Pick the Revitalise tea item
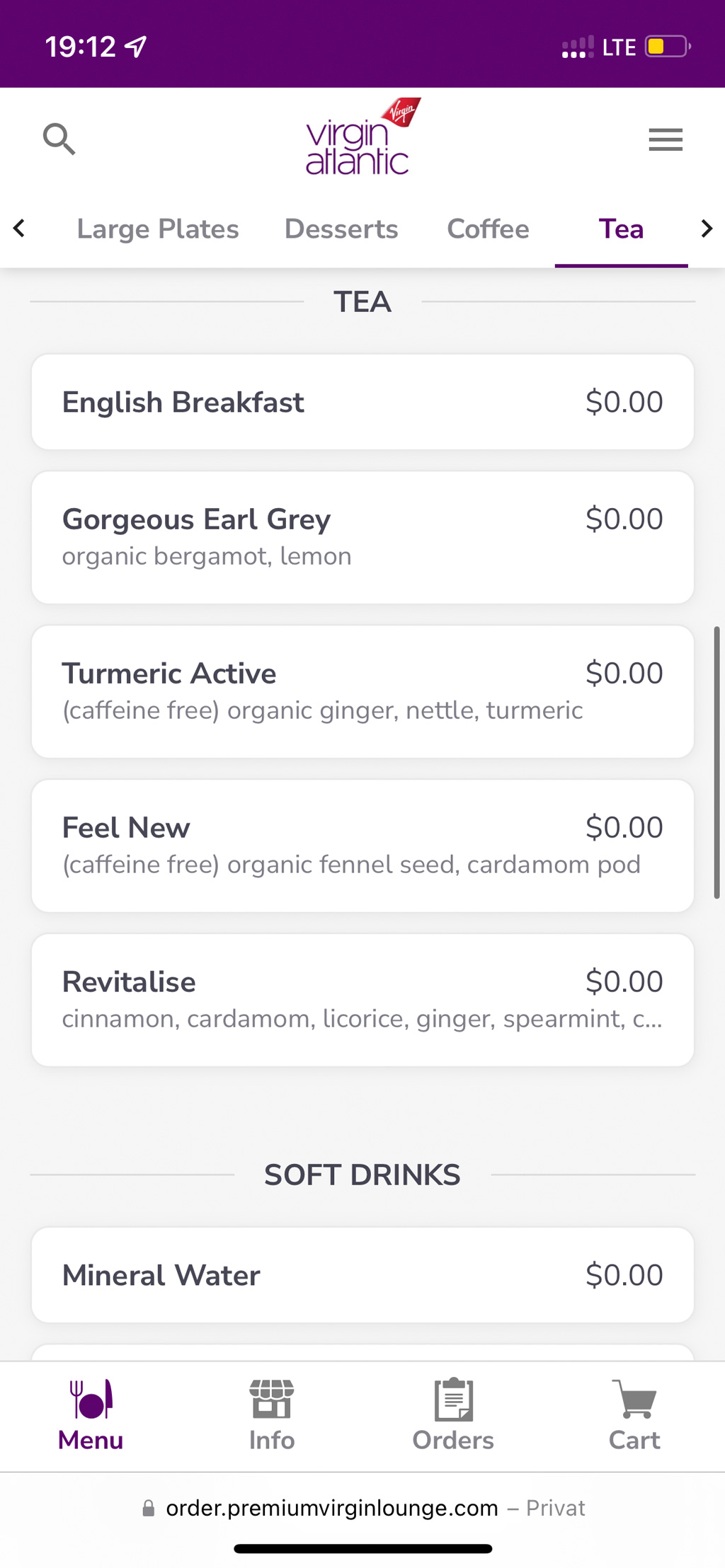Screen dimensions: 725x1568 tap(362, 1000)
